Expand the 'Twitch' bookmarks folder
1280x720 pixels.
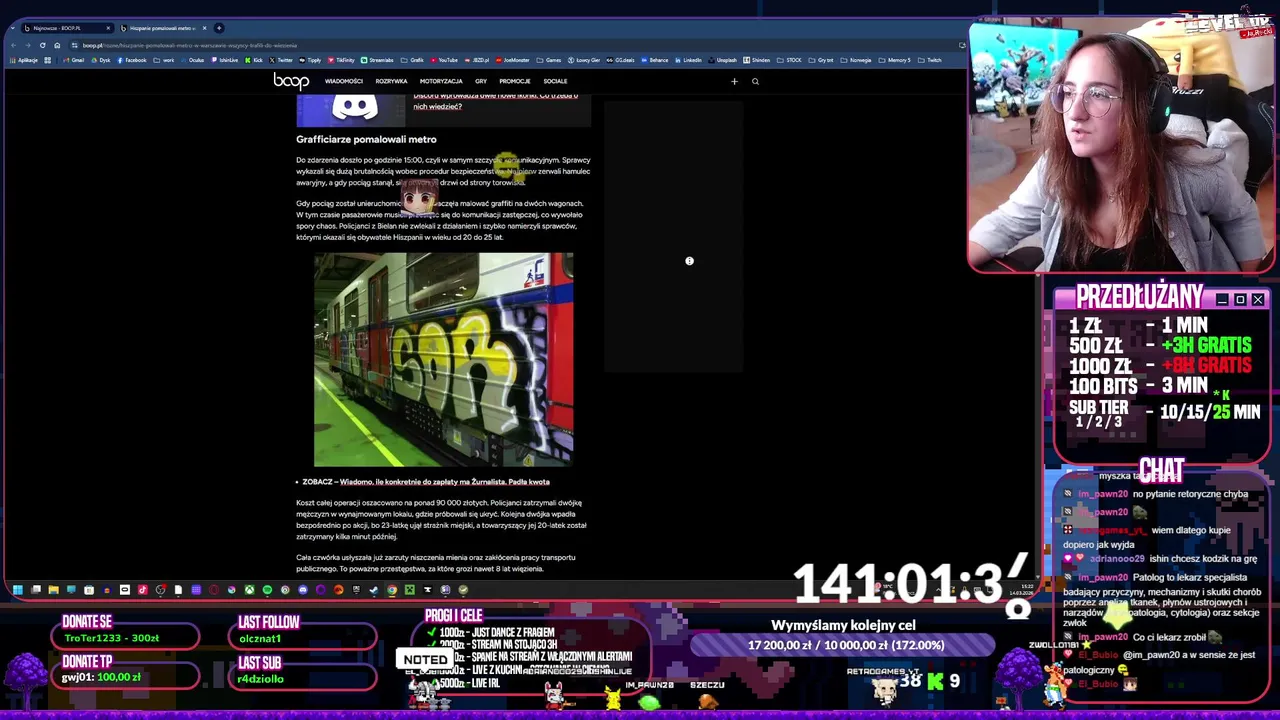[930, 60]
